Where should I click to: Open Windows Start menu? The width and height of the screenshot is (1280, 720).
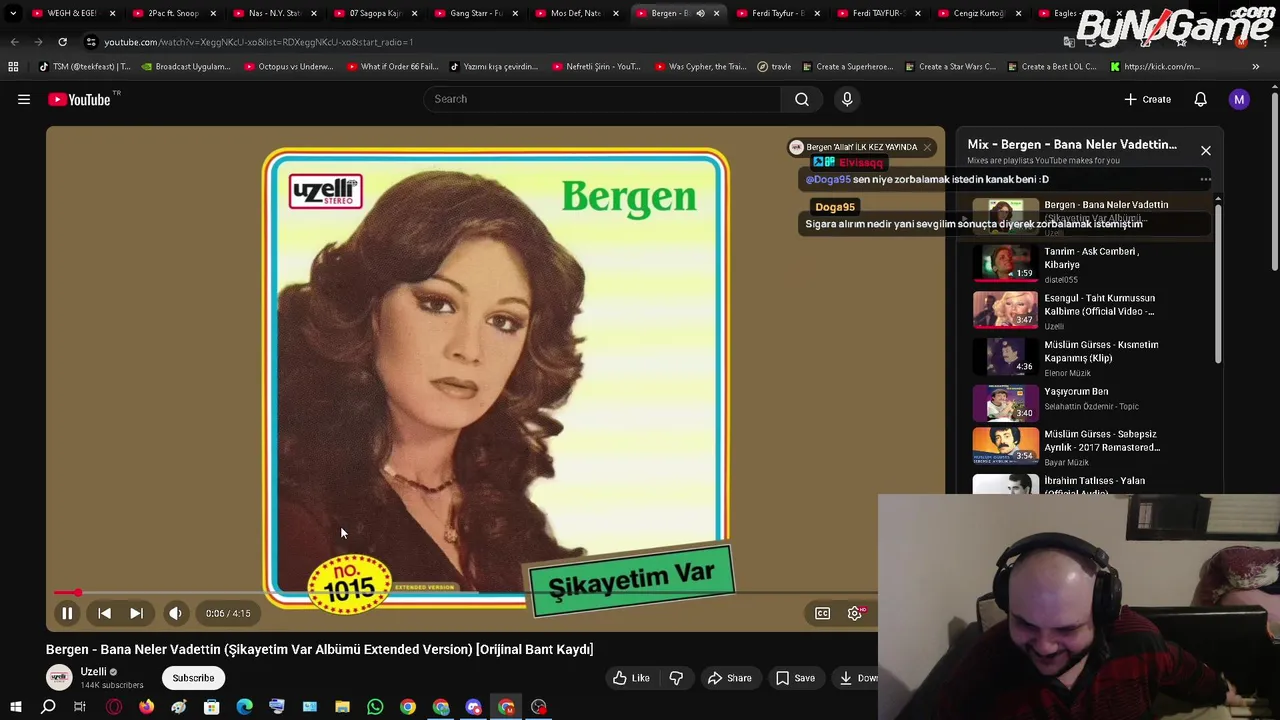coord(15,707)
